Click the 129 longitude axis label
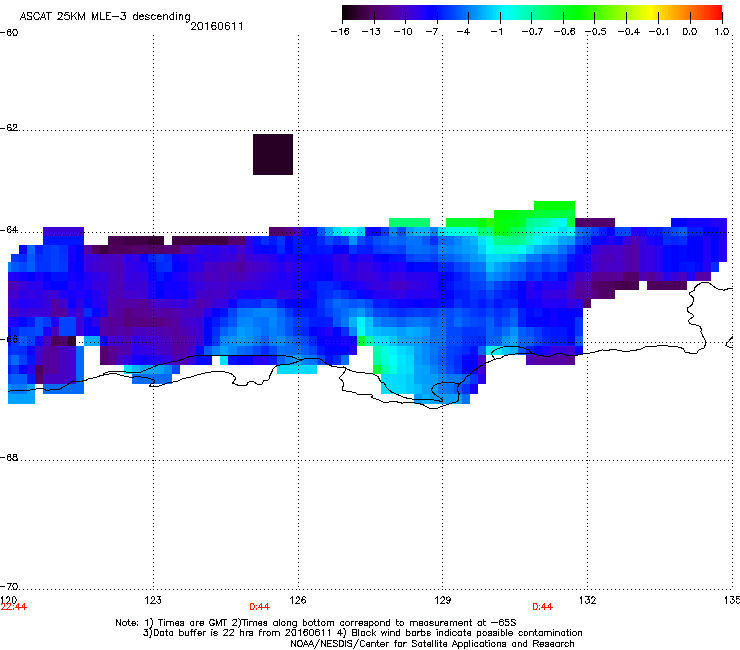Screen dimensions: 740x650 point(443,600)
